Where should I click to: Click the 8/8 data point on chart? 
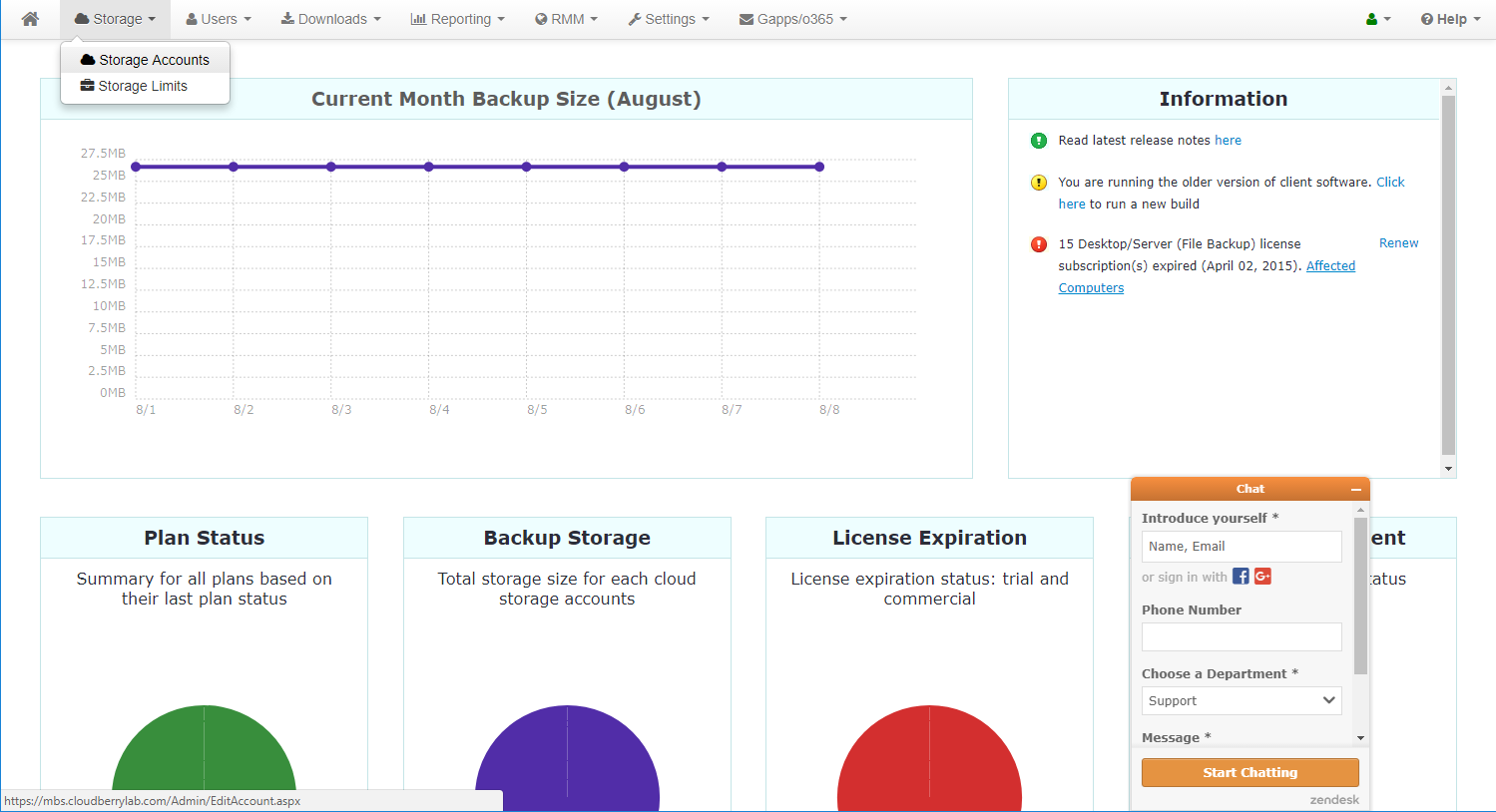point(819,167)
